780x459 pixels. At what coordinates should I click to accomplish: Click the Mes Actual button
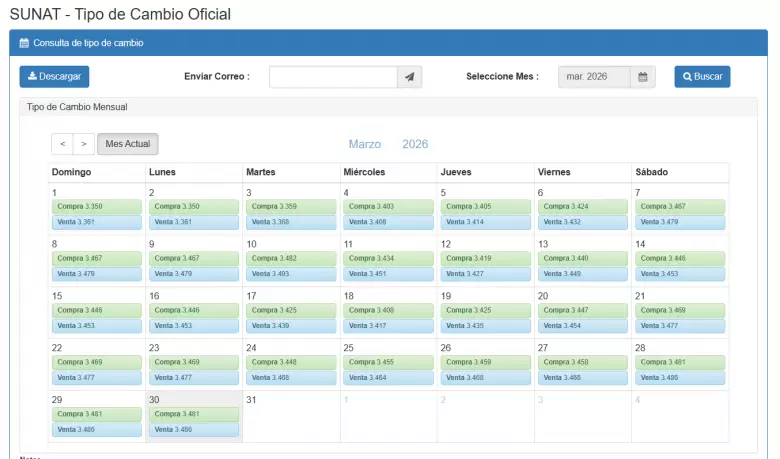point(127,144)
